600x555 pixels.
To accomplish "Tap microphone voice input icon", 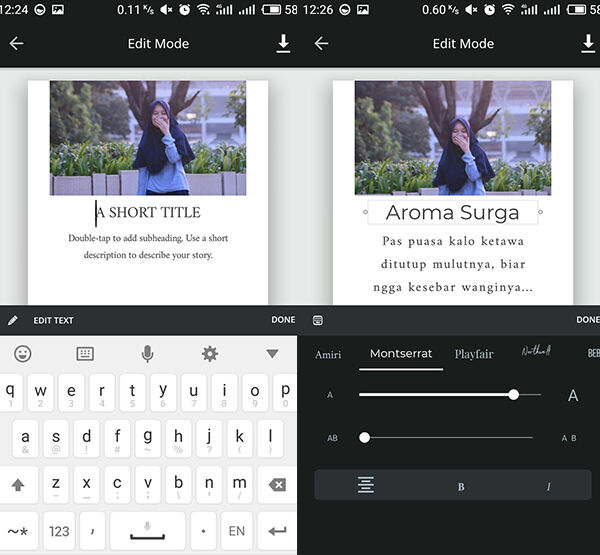I will click(x=147, y=354).
